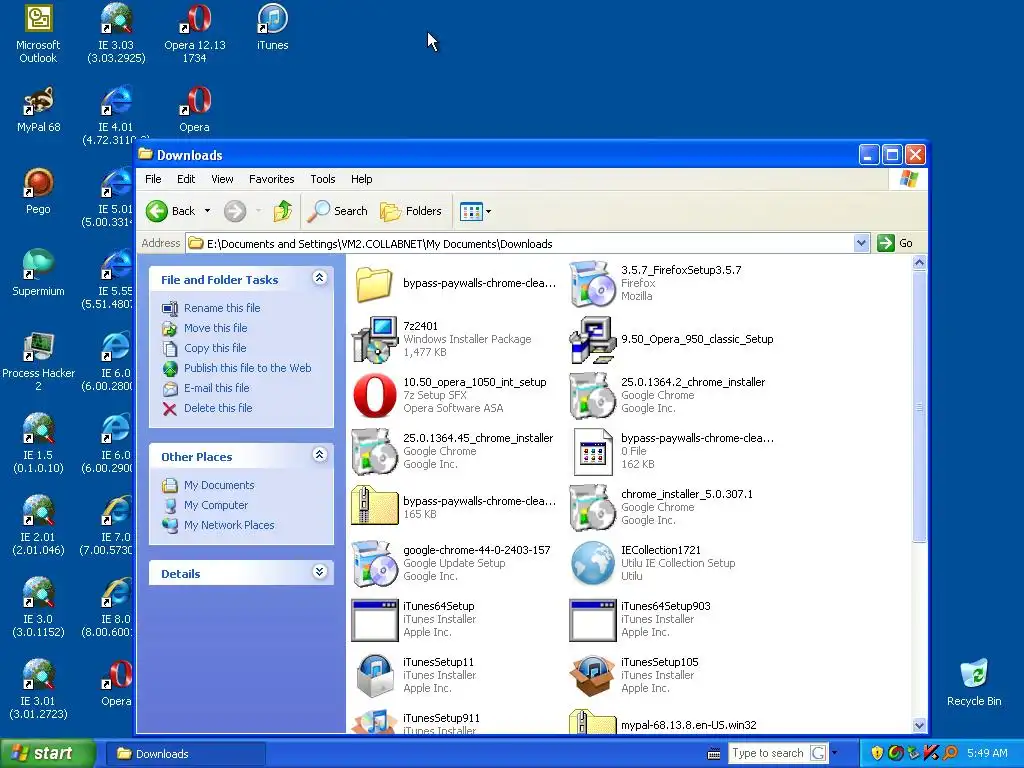Select the 9.50_Opera_950_classic_Setup icon
This screenshot has height=768, width=1024.
tap(592, 339)
